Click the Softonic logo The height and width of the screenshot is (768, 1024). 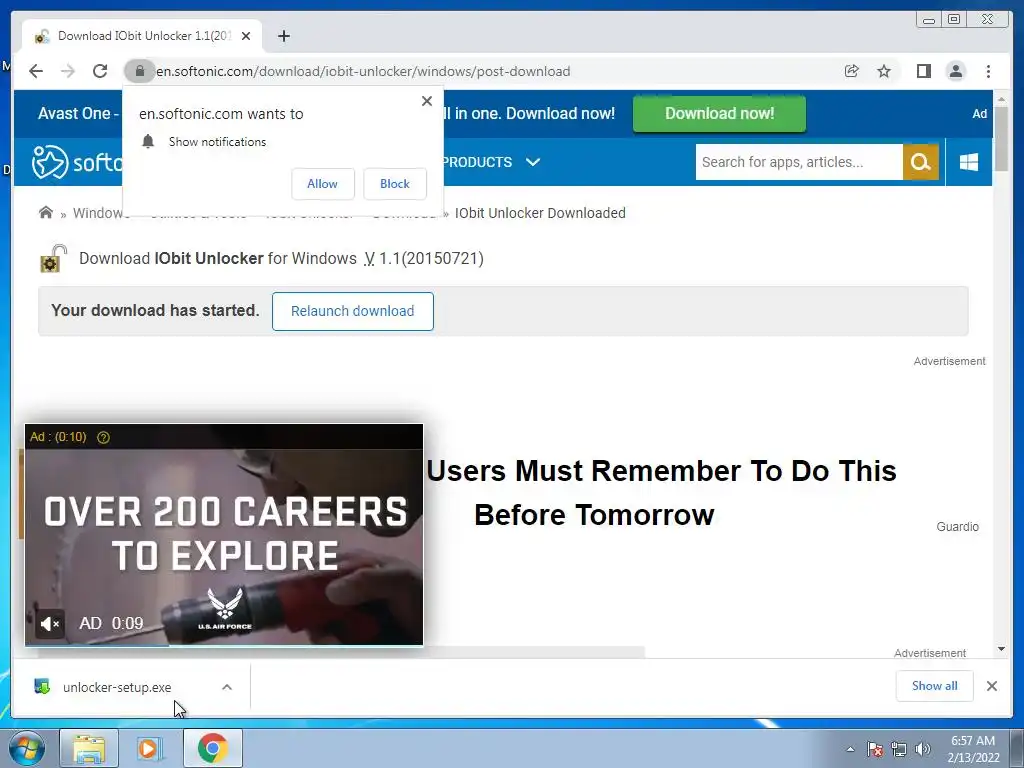(x=77, y=161)
